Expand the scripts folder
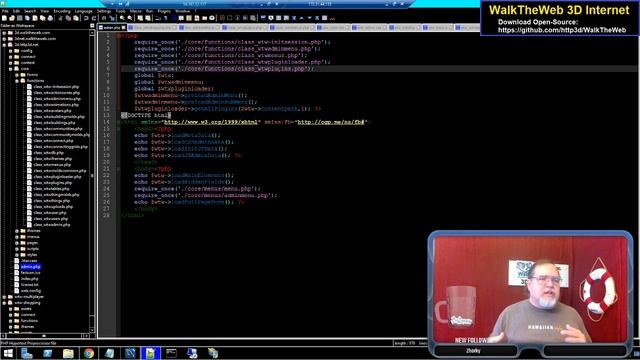The height and width of the screenshot is (360, 640). click(x=17, y=249)
